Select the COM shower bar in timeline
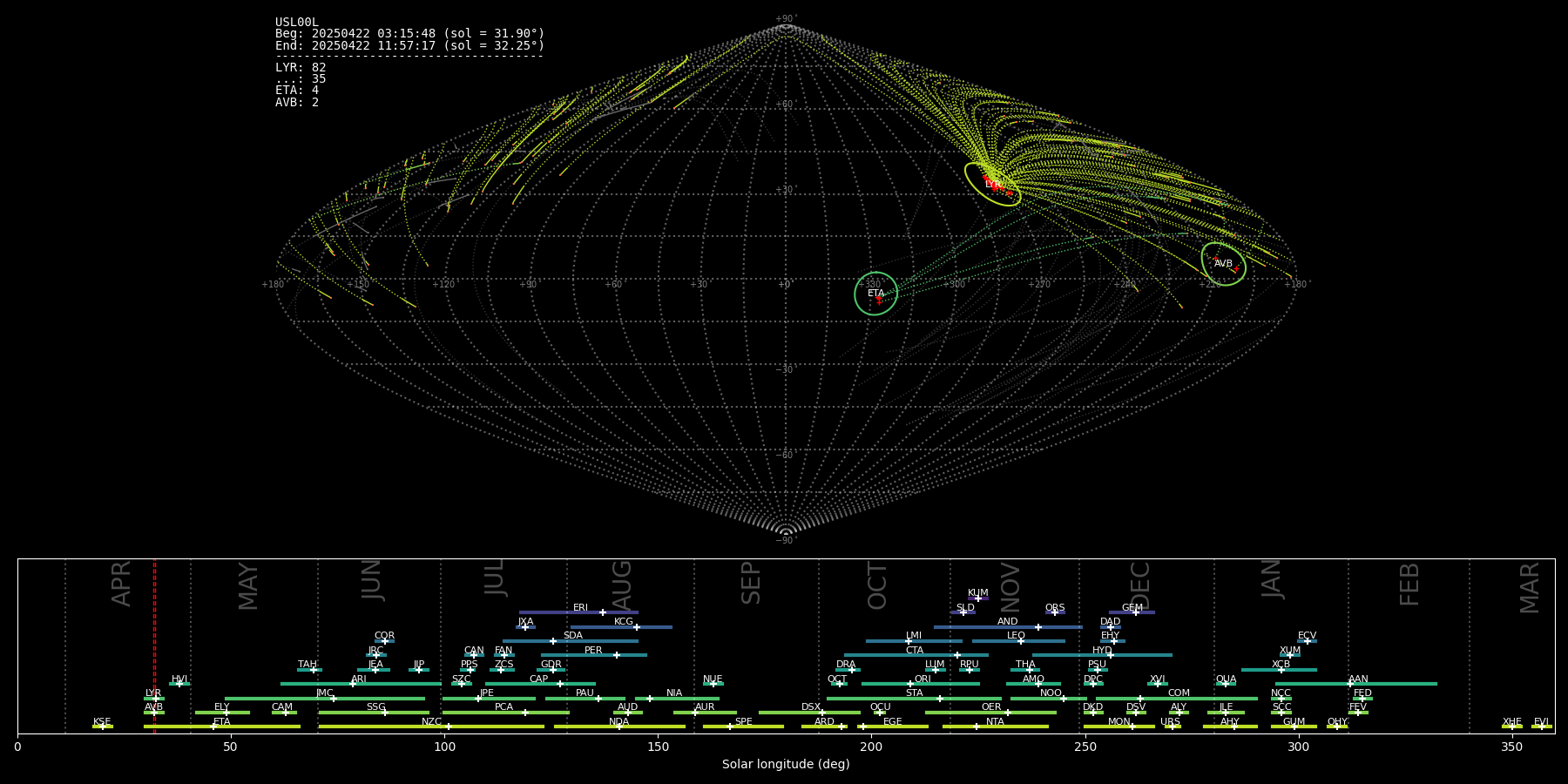Viewport: 1568px width, 784px height. tap(1177, 698)
